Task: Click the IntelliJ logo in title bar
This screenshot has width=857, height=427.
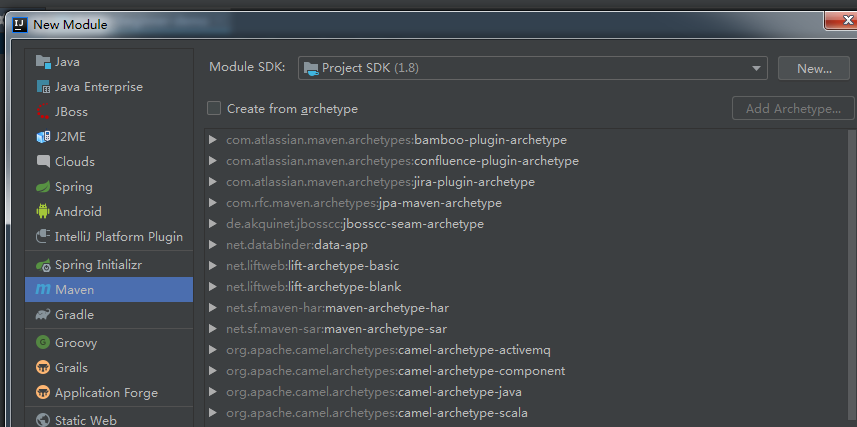Action: coord(20,24)
